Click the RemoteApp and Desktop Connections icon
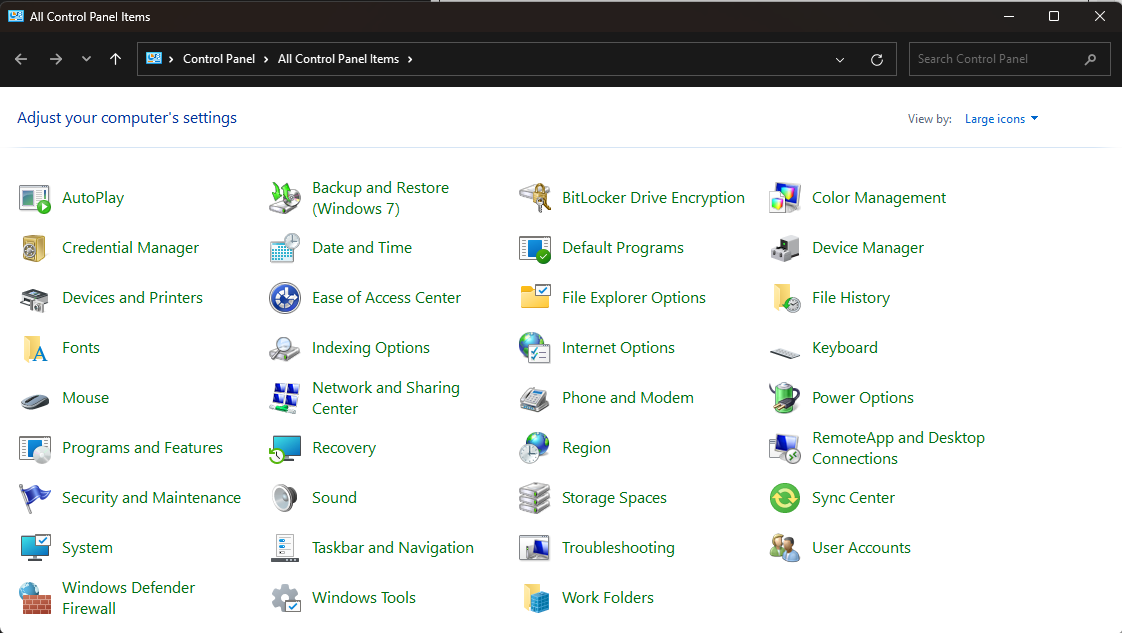1122x633 pixels. 784,448
